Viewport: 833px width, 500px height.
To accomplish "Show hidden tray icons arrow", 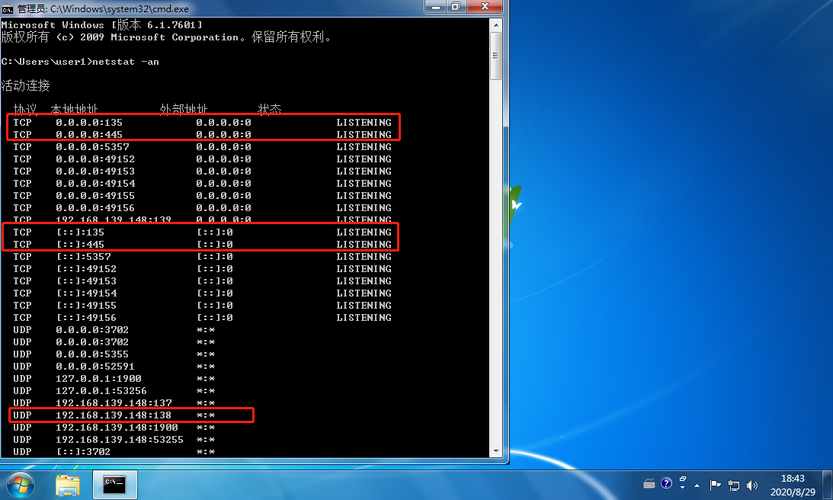I will 697,485.
